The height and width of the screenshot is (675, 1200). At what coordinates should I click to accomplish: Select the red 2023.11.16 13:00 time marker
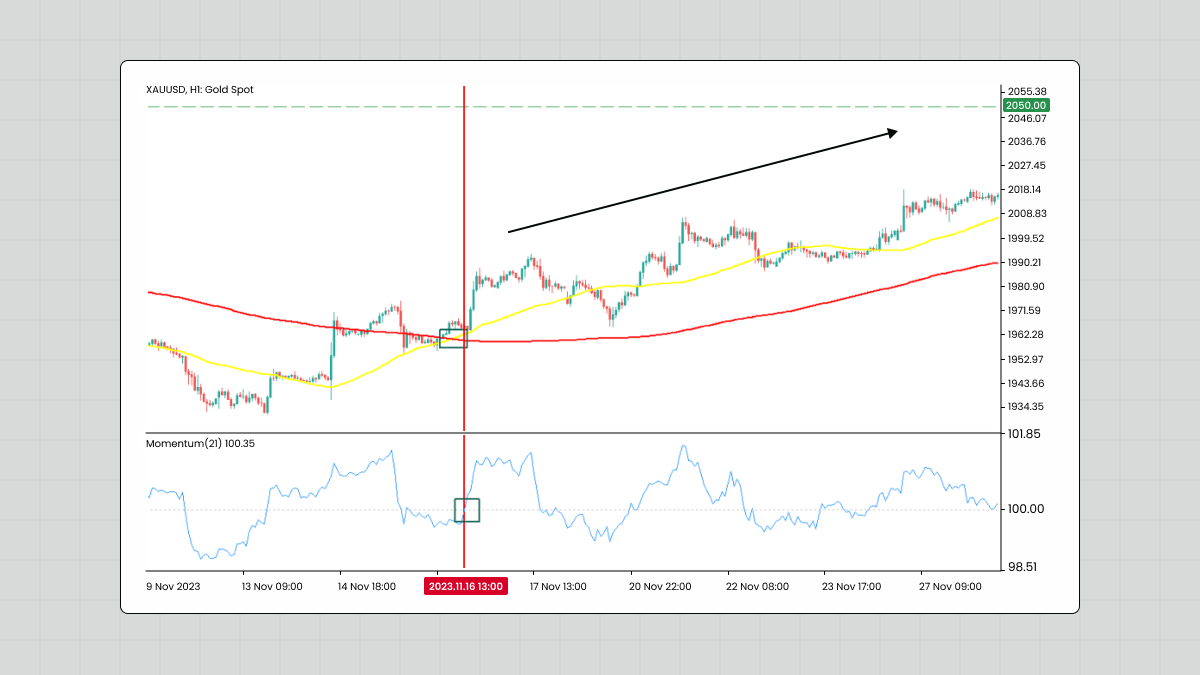point(465,587)
